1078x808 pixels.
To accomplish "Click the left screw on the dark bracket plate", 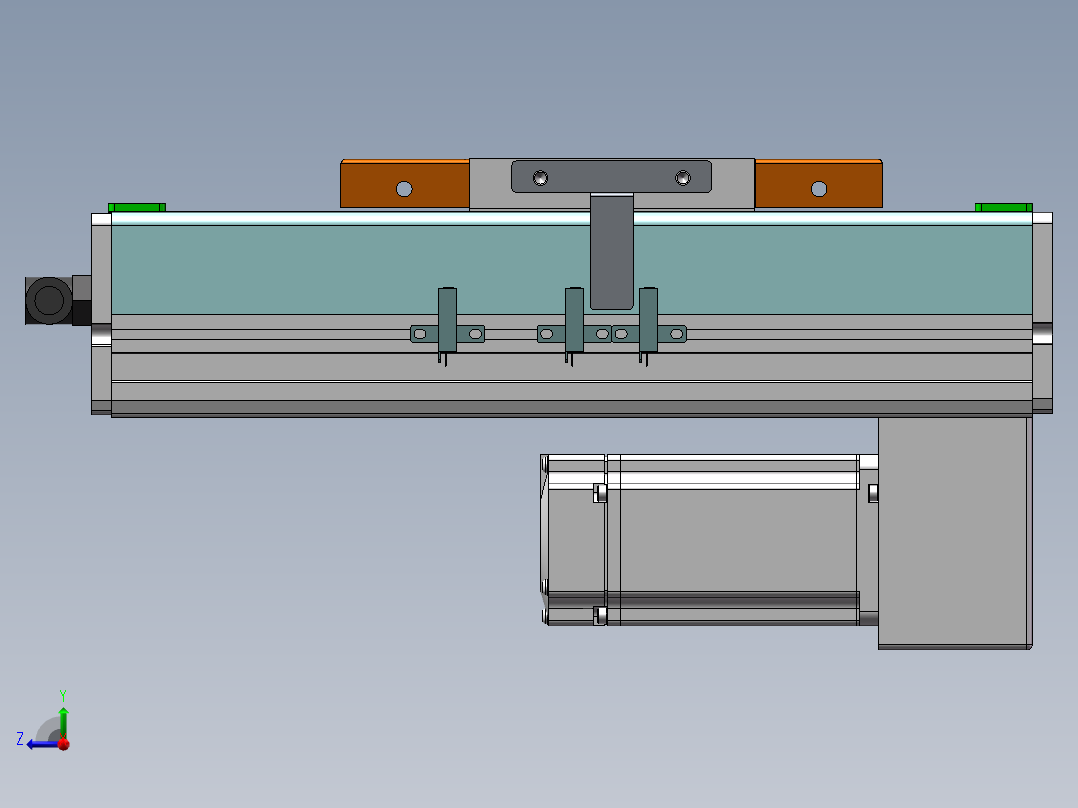I will [x=540, y=179].
